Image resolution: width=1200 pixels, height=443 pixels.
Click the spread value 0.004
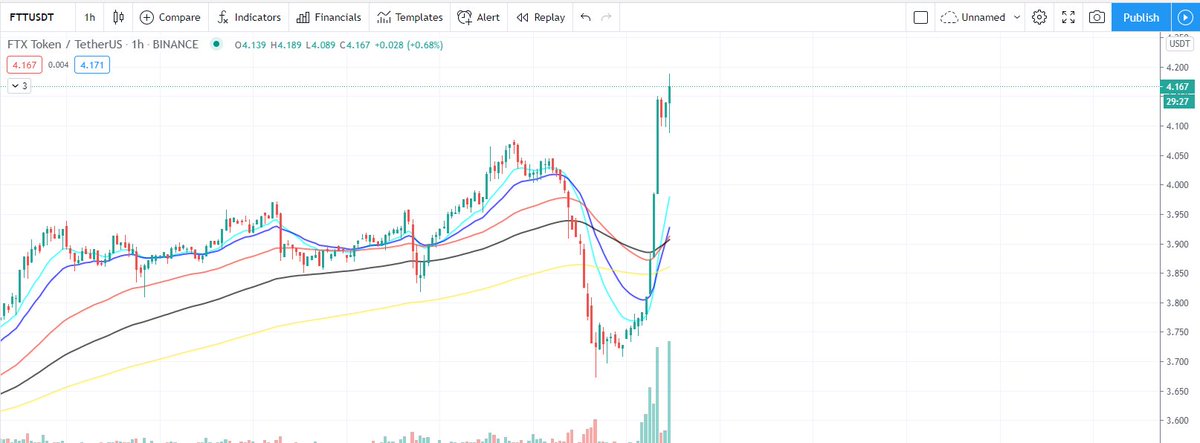[x=57, y=64]
